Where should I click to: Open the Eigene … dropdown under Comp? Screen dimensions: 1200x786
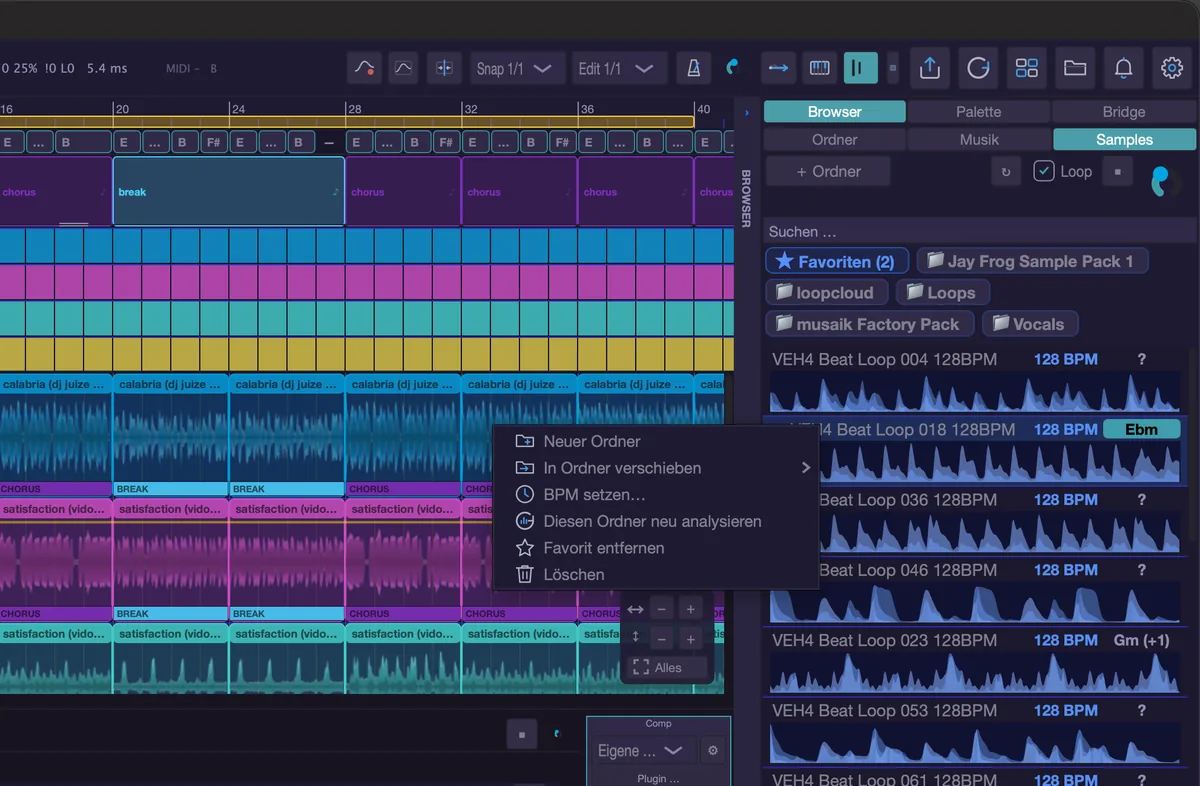(644, 751)
